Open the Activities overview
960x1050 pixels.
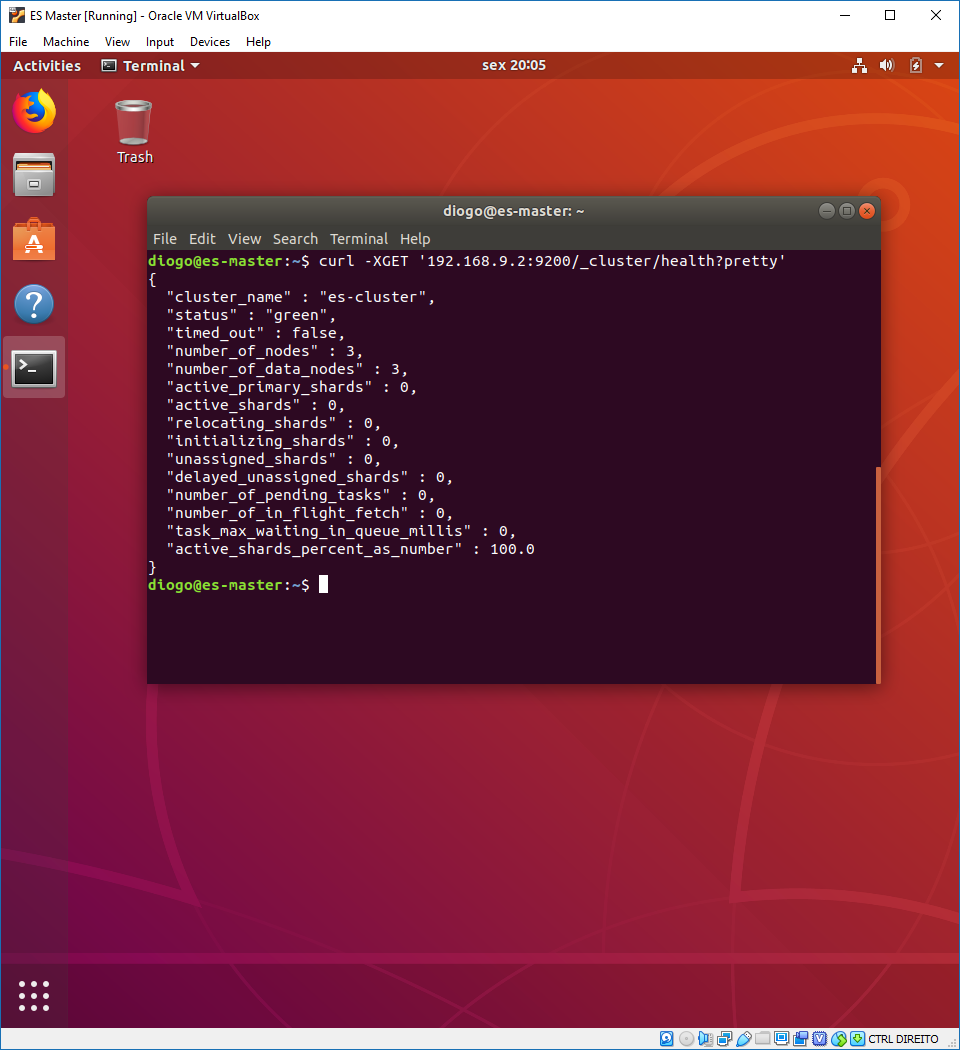click(47, 66)
